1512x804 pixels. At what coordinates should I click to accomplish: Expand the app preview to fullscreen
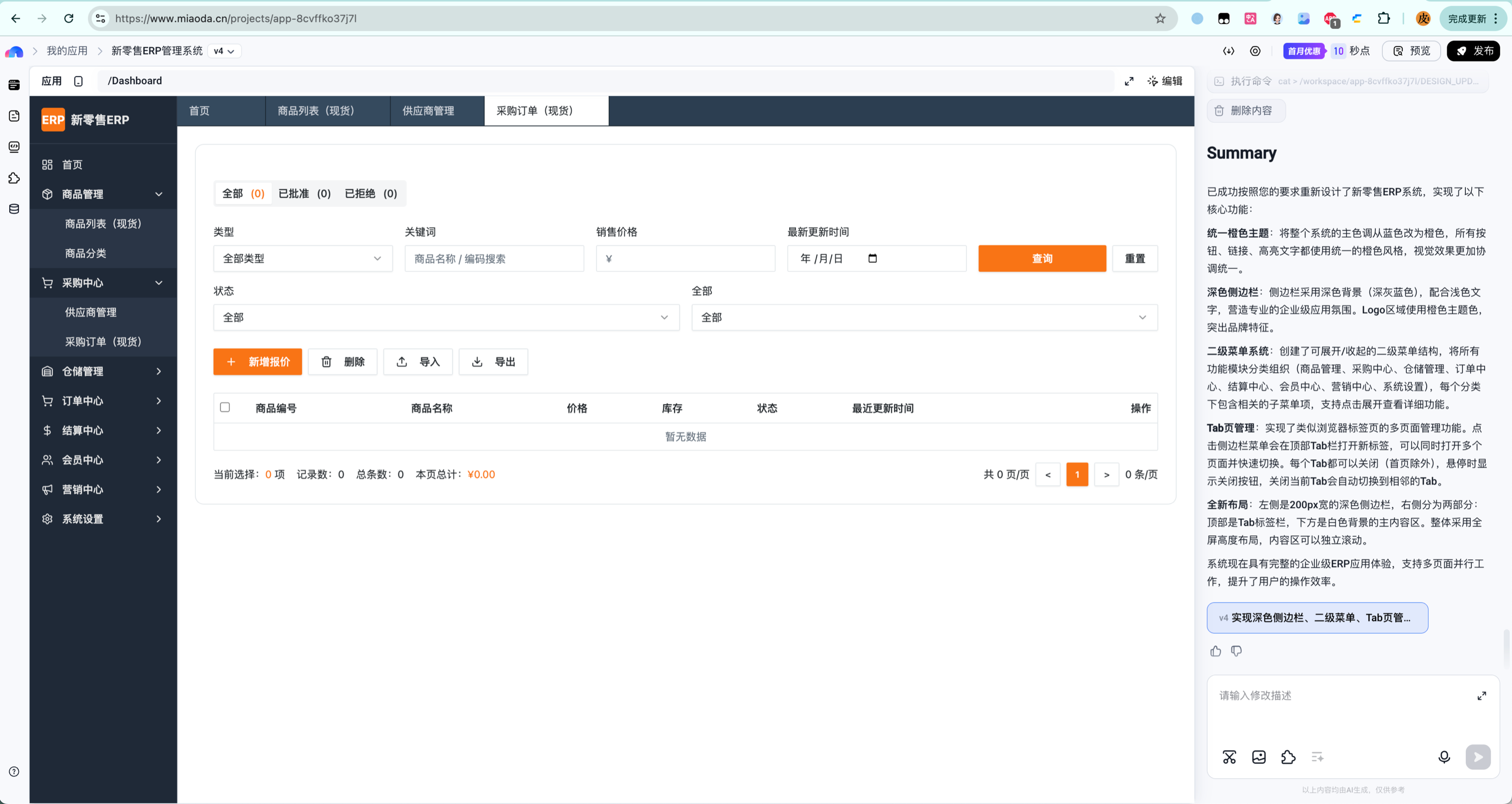point(1129,81)
